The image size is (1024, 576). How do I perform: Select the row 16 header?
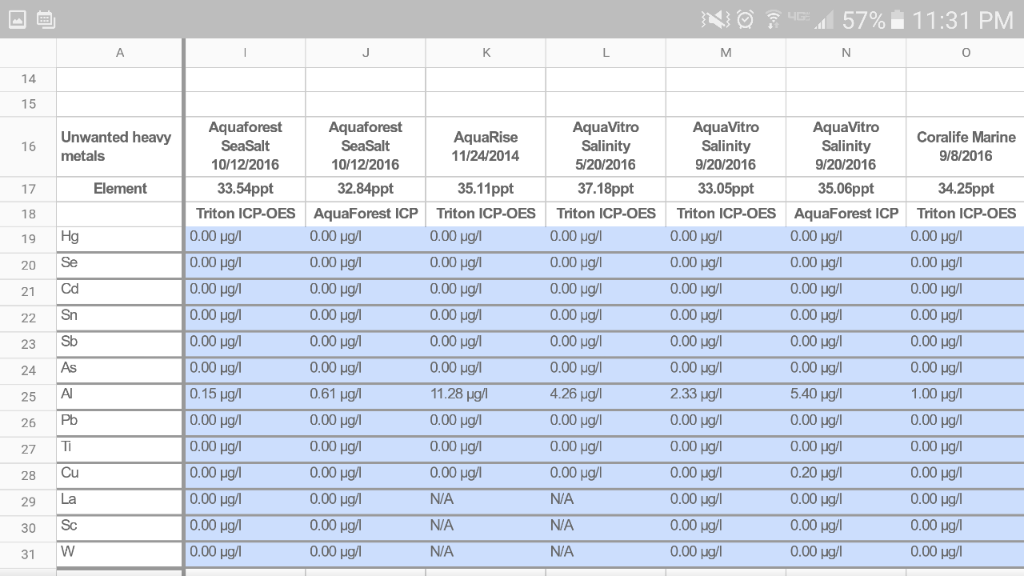click(28, 146)
